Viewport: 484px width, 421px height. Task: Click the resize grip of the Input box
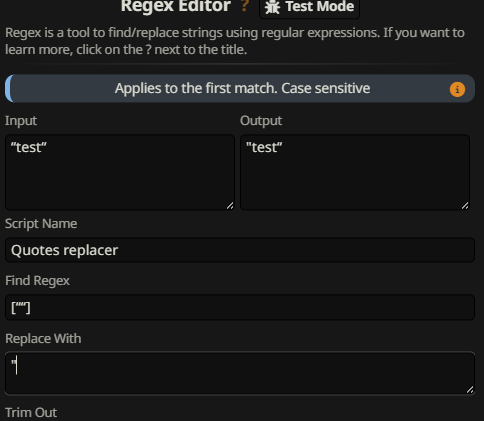tap(230, 206)
